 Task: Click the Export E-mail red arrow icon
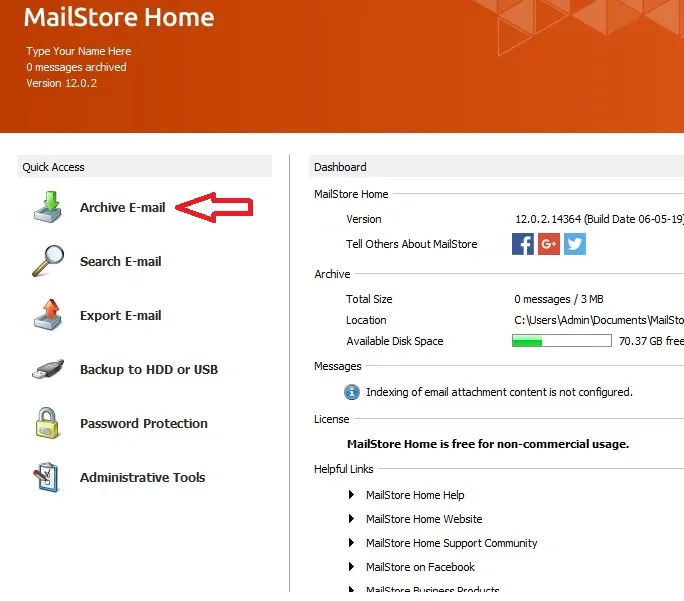pos(48,315)
